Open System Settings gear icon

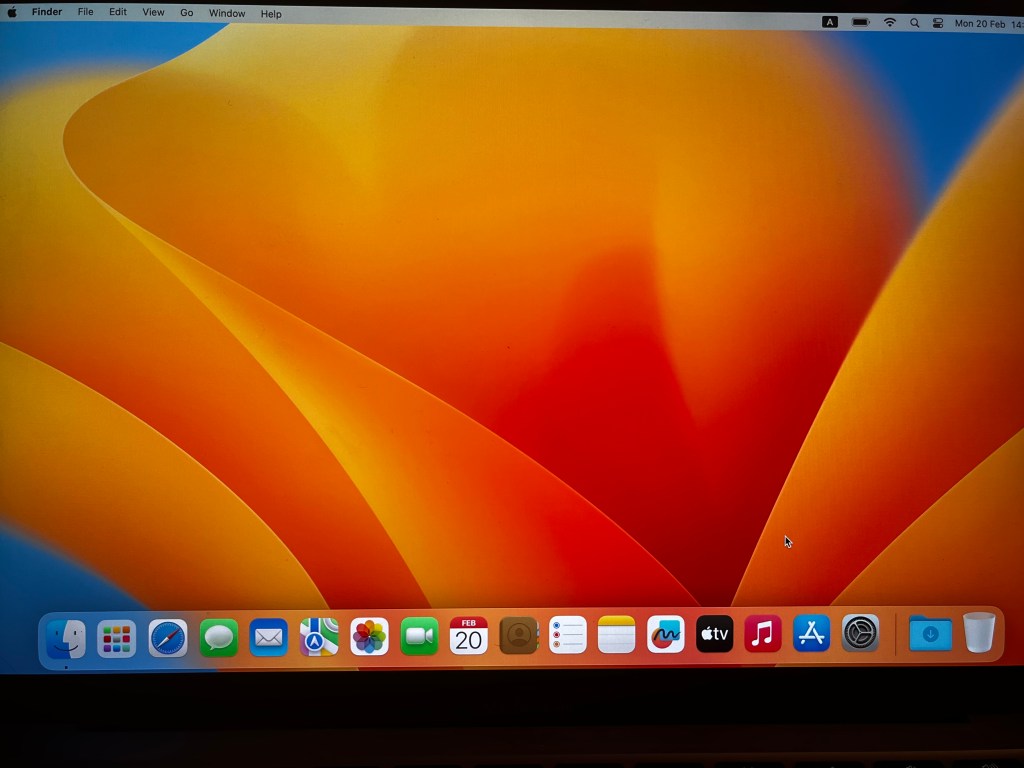point(860,633)
